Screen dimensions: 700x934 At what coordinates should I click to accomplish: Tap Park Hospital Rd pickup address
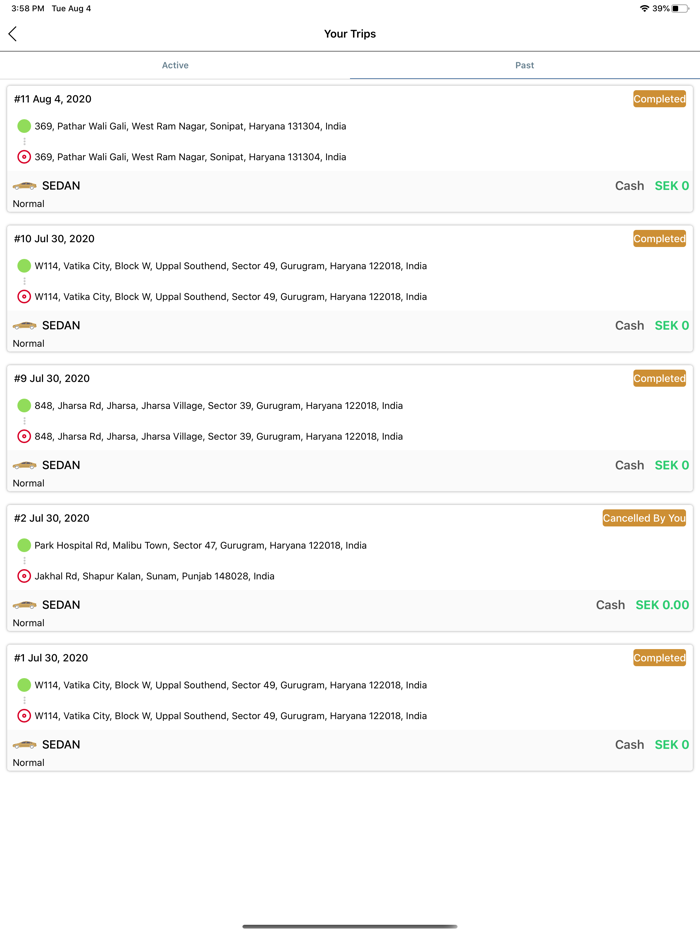[200, 546]
